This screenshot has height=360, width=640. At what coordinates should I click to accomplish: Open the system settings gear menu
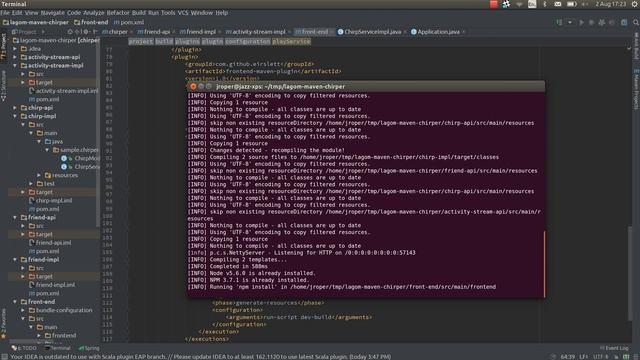635,4
